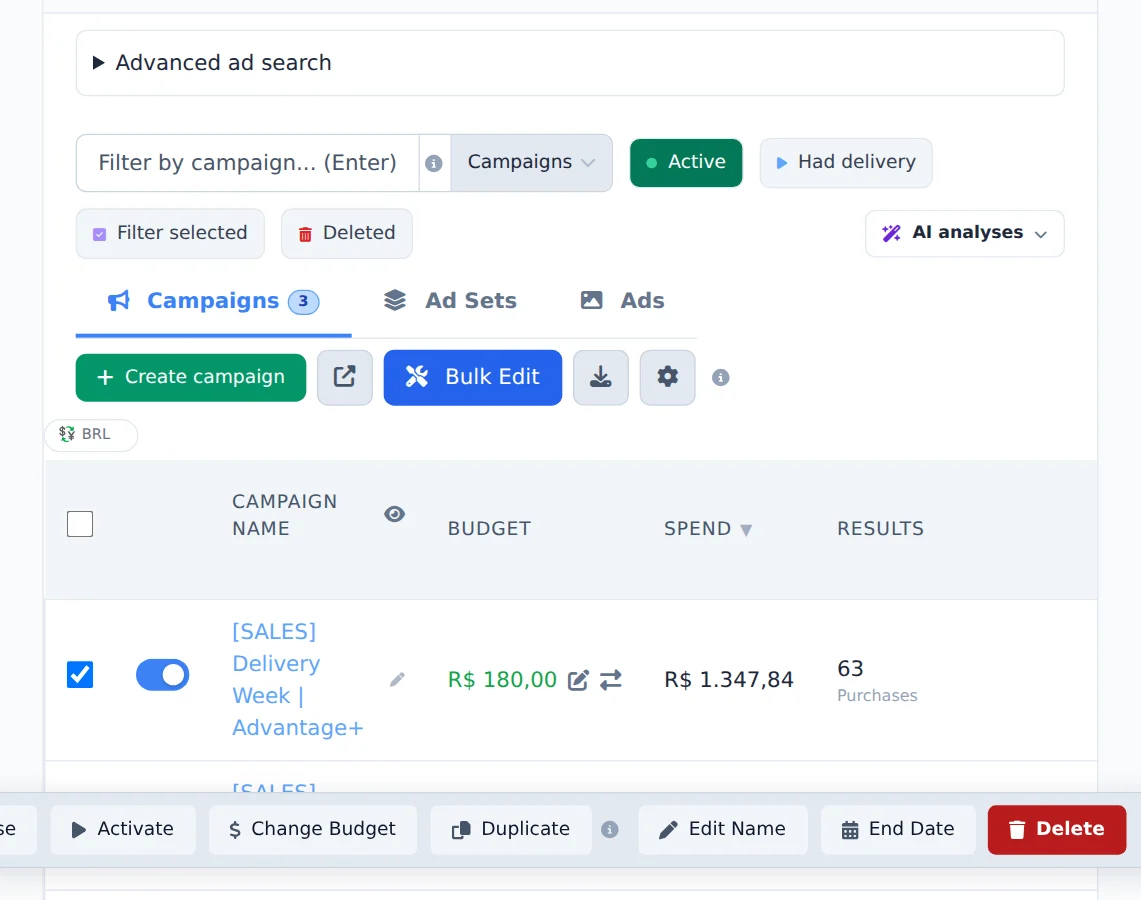
Task: Click the info icon next to the gear button
Action: pyautogui.click(x=720, y=378)
